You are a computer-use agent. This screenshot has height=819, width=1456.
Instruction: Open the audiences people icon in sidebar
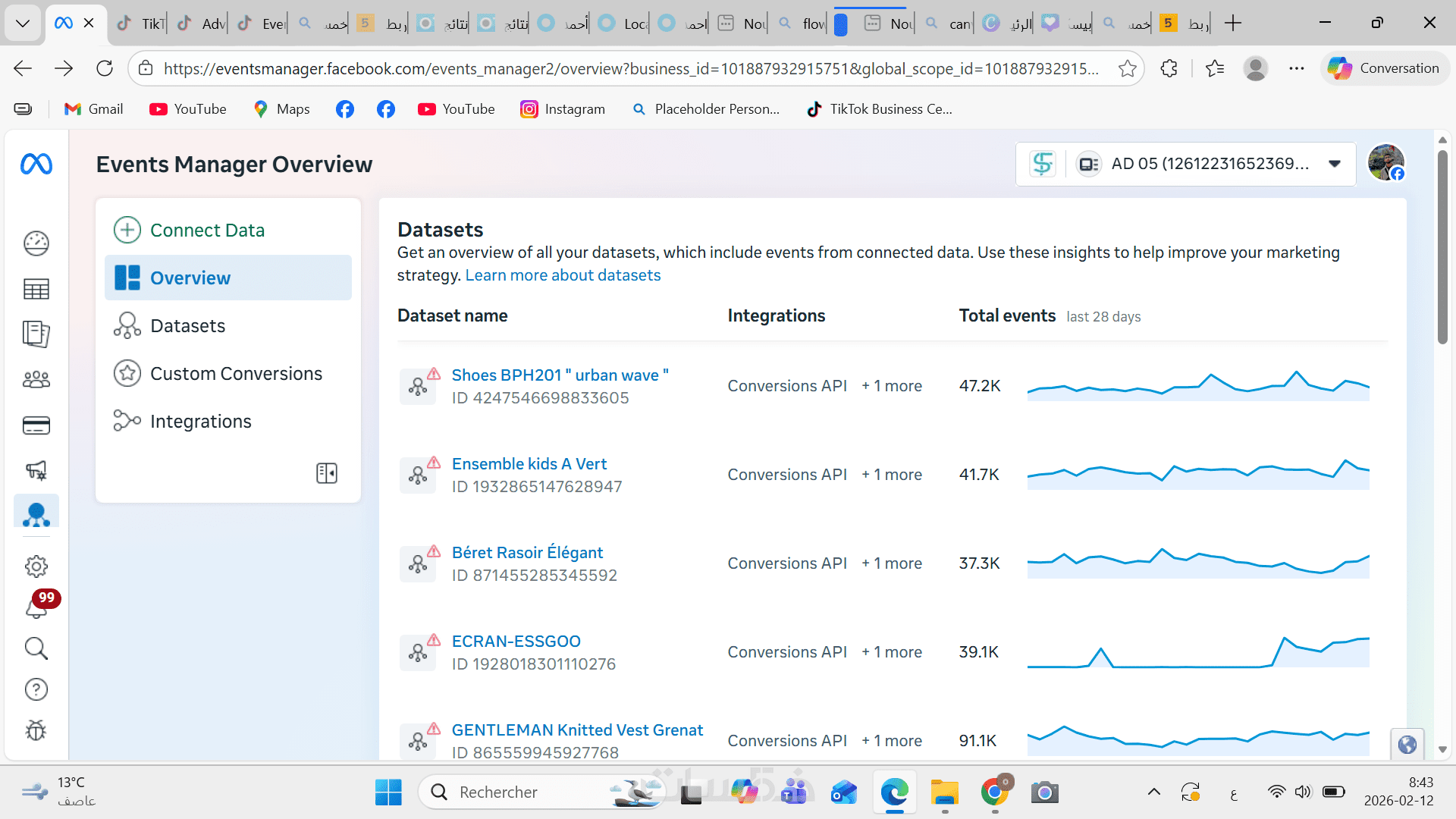[x=36, y=379]
